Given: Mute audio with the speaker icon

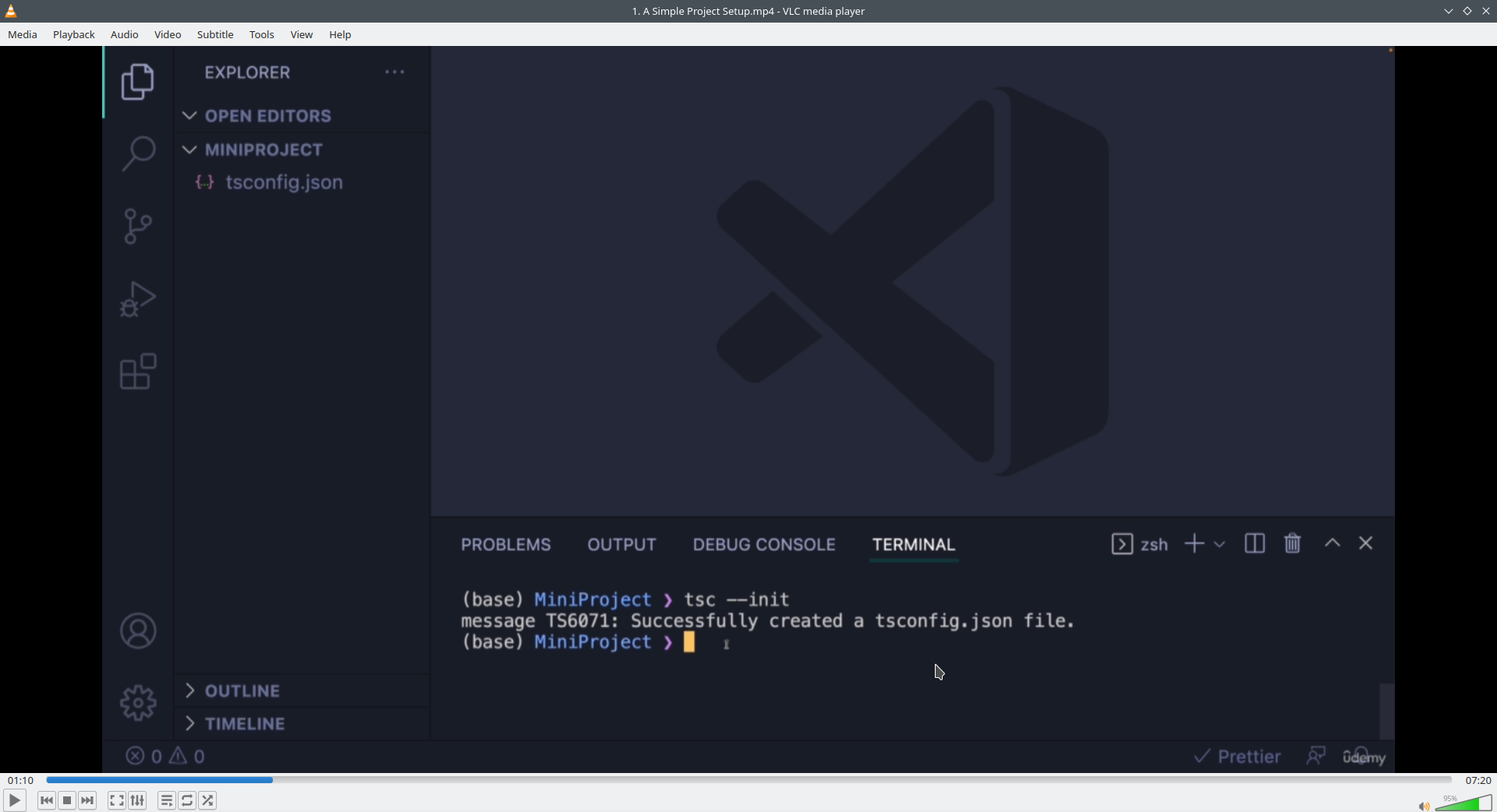Looking at the screenshot, I should point(1424,806).
